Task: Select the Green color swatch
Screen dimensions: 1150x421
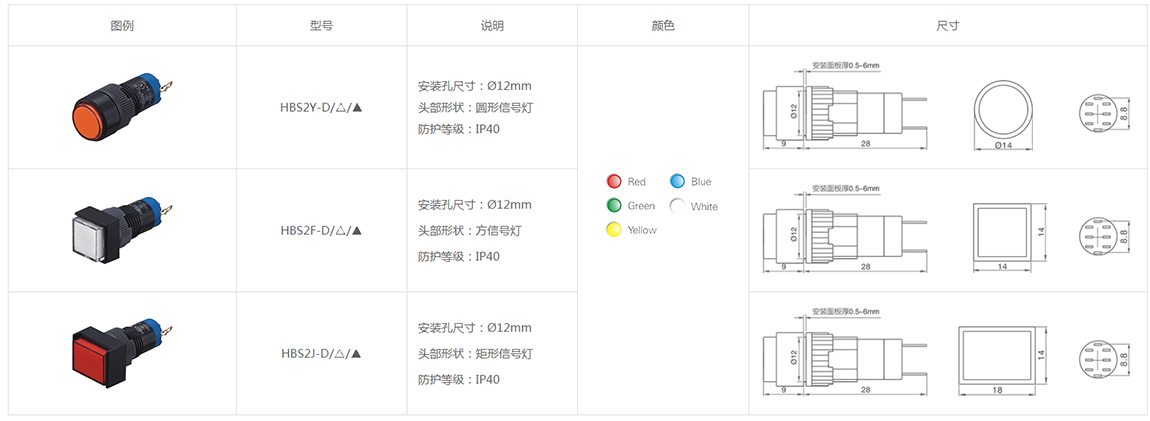Action: [615, 205]
